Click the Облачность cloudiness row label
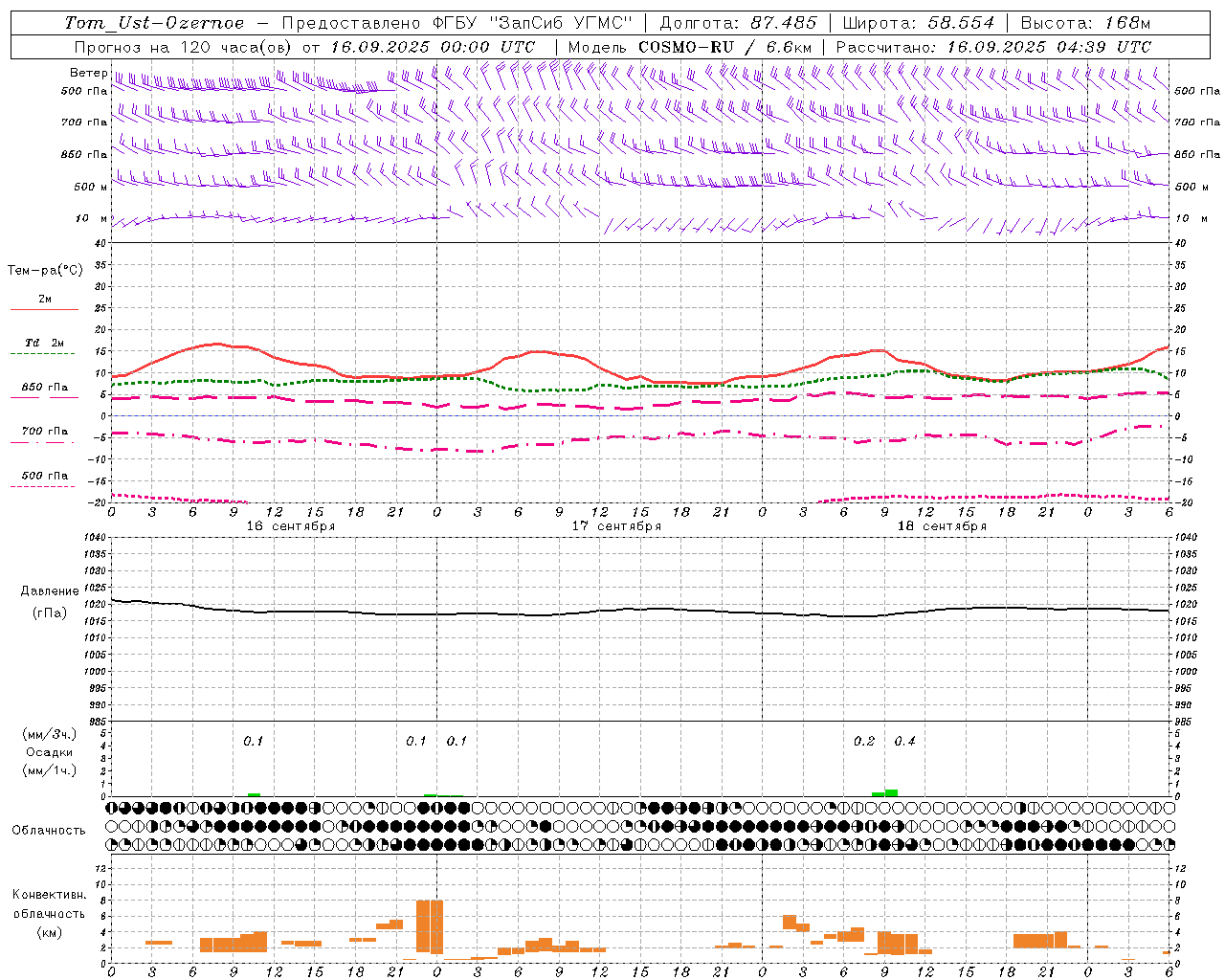Image resolution: width=1225 pixels, height=980 pixels. pyautogui.click(x=49, y=830)
